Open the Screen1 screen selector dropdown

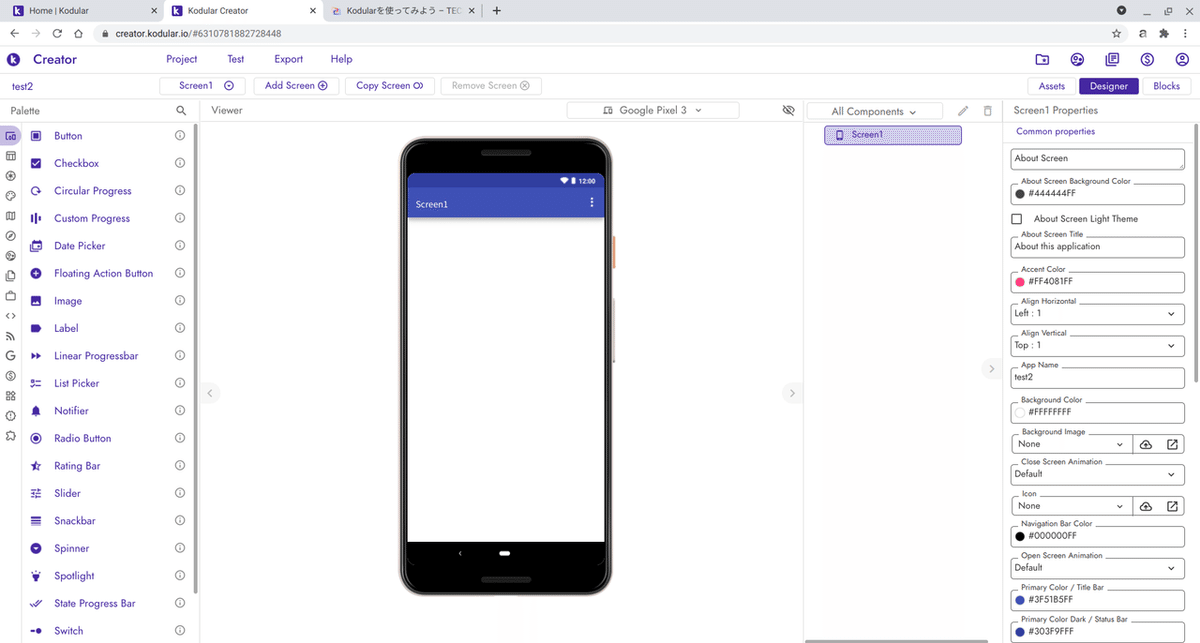pyautogui.click(x=203, y=86)
